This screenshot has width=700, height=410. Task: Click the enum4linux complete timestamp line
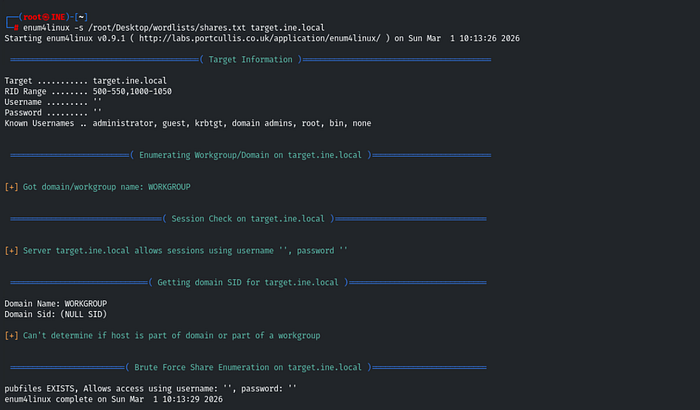[113, 399]
